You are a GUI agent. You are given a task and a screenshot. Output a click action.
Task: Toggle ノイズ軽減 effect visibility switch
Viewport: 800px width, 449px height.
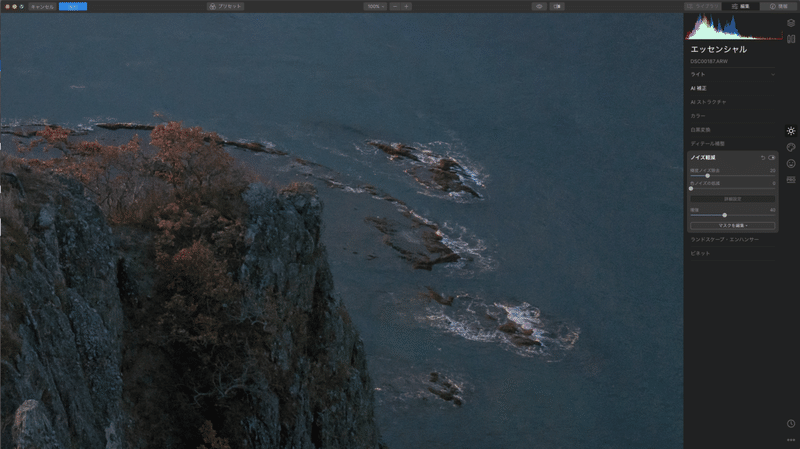pyautogui.click(x=771, y=158)
